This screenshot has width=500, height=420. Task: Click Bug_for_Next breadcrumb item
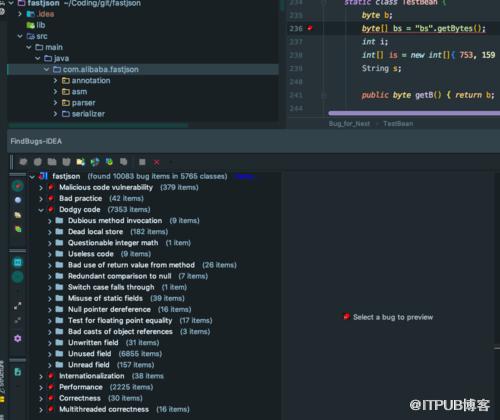pyautogui.click(x=349, y=124)
